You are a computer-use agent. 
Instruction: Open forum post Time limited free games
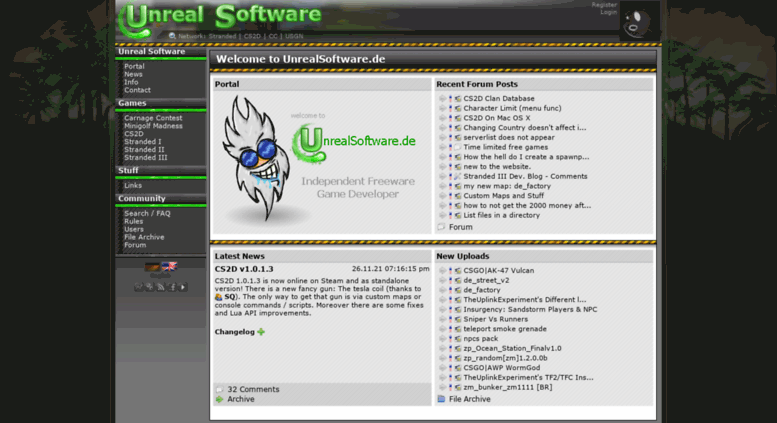505,147
